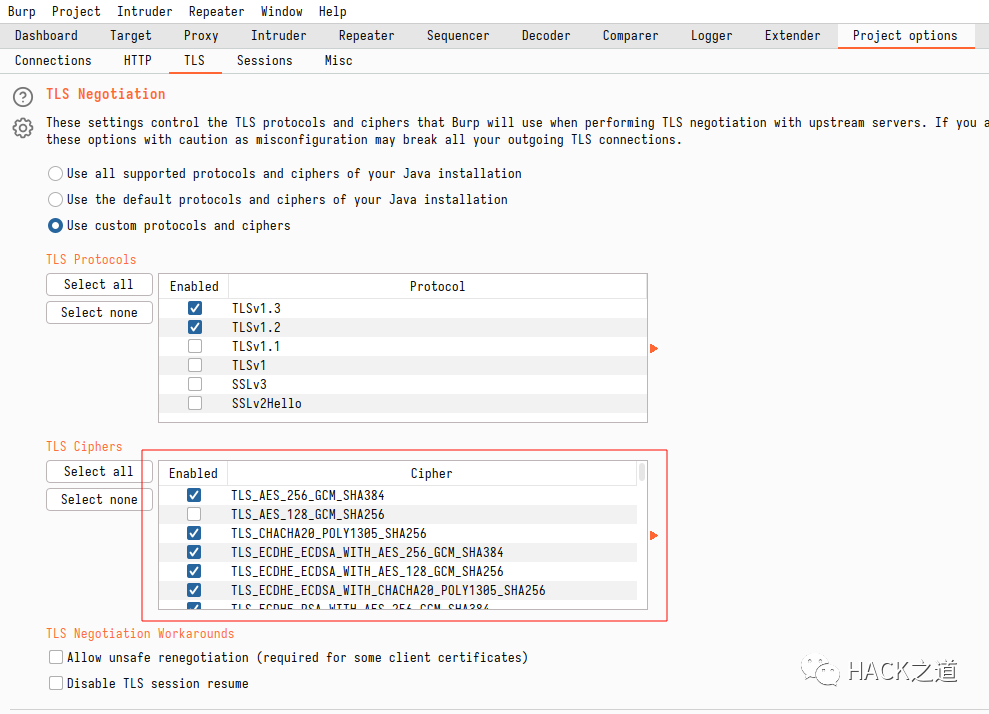989x714 pixels.
Task: Switch to Extender tab
Action: (792, 35)
